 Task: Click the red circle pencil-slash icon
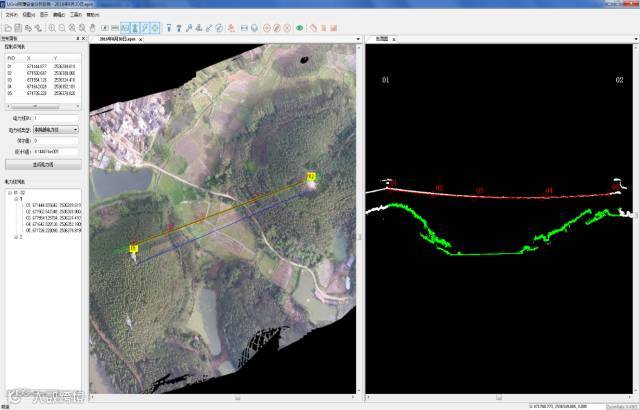pos(277,28)
